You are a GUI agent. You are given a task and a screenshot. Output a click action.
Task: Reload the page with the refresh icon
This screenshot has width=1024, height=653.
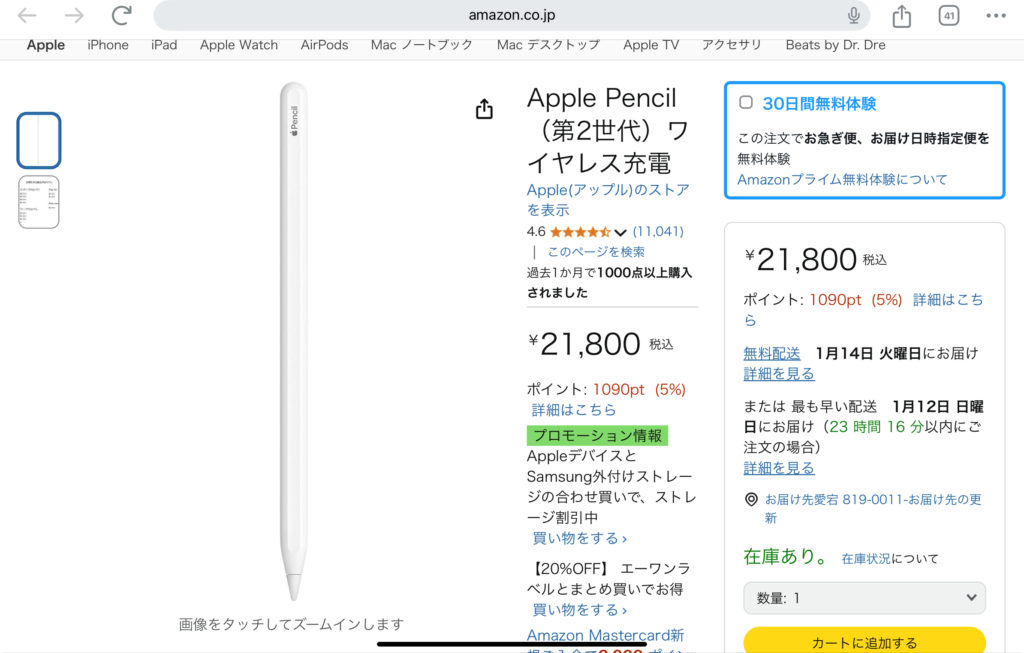click(121, 15)
